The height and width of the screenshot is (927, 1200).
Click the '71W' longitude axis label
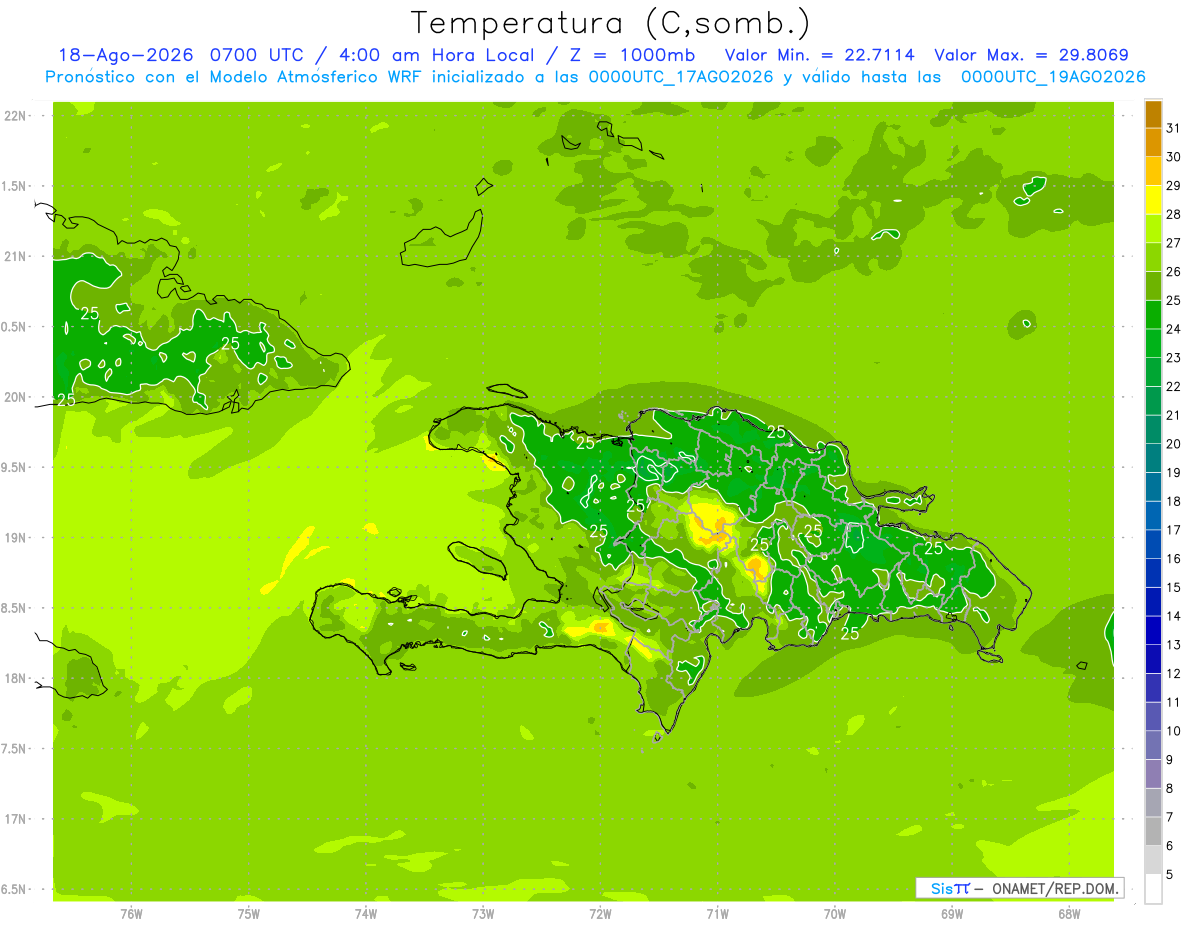coord(717,914)
